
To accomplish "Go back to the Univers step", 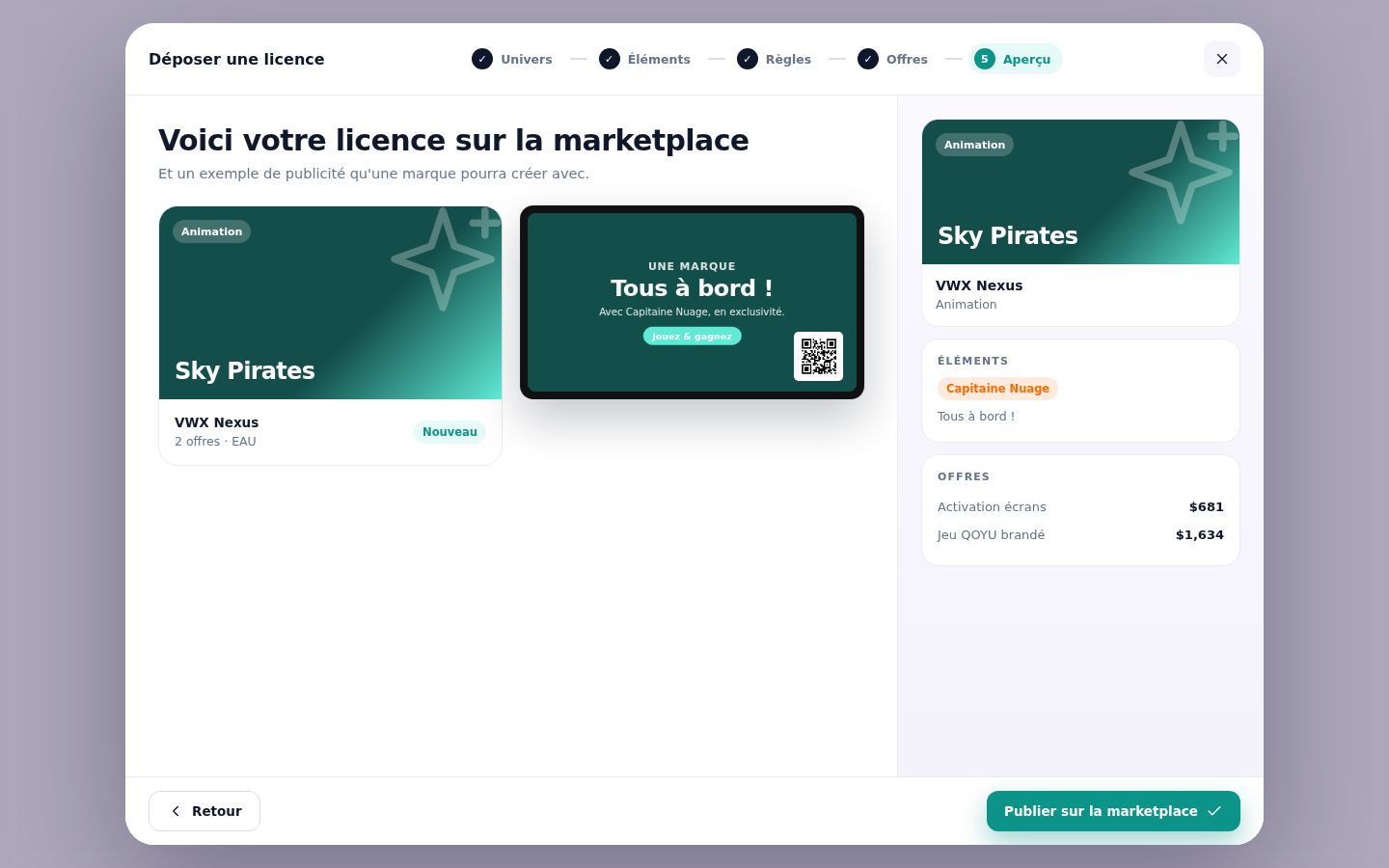I will point(512,59).
